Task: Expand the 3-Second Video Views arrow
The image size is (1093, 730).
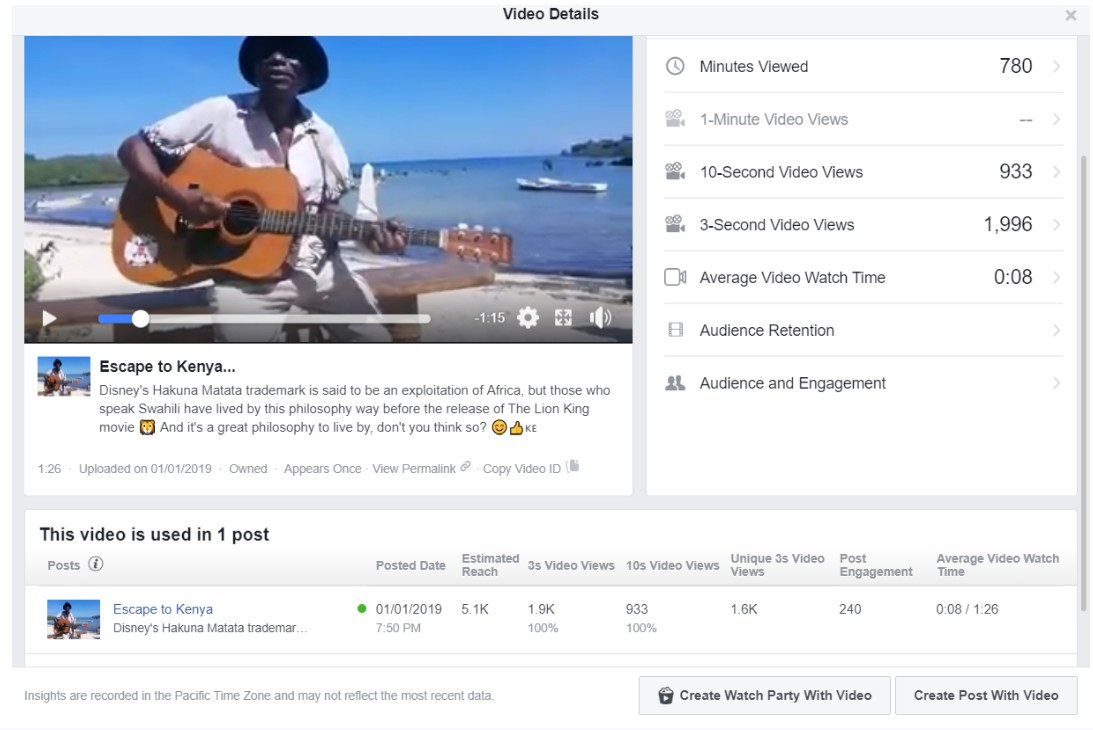Action: coord(1056,225)
